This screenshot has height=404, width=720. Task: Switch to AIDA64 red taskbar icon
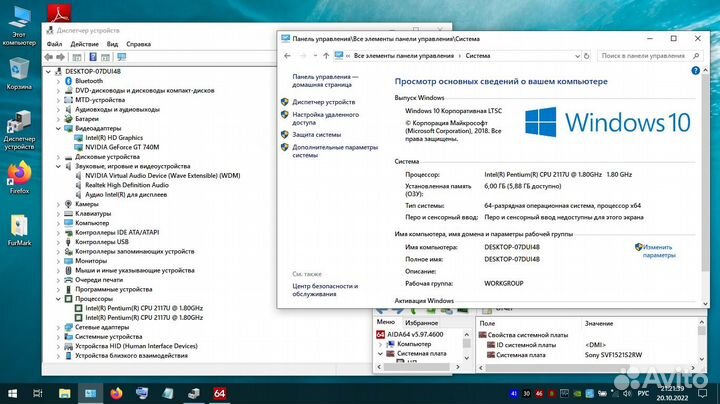(x=219, y=393)
